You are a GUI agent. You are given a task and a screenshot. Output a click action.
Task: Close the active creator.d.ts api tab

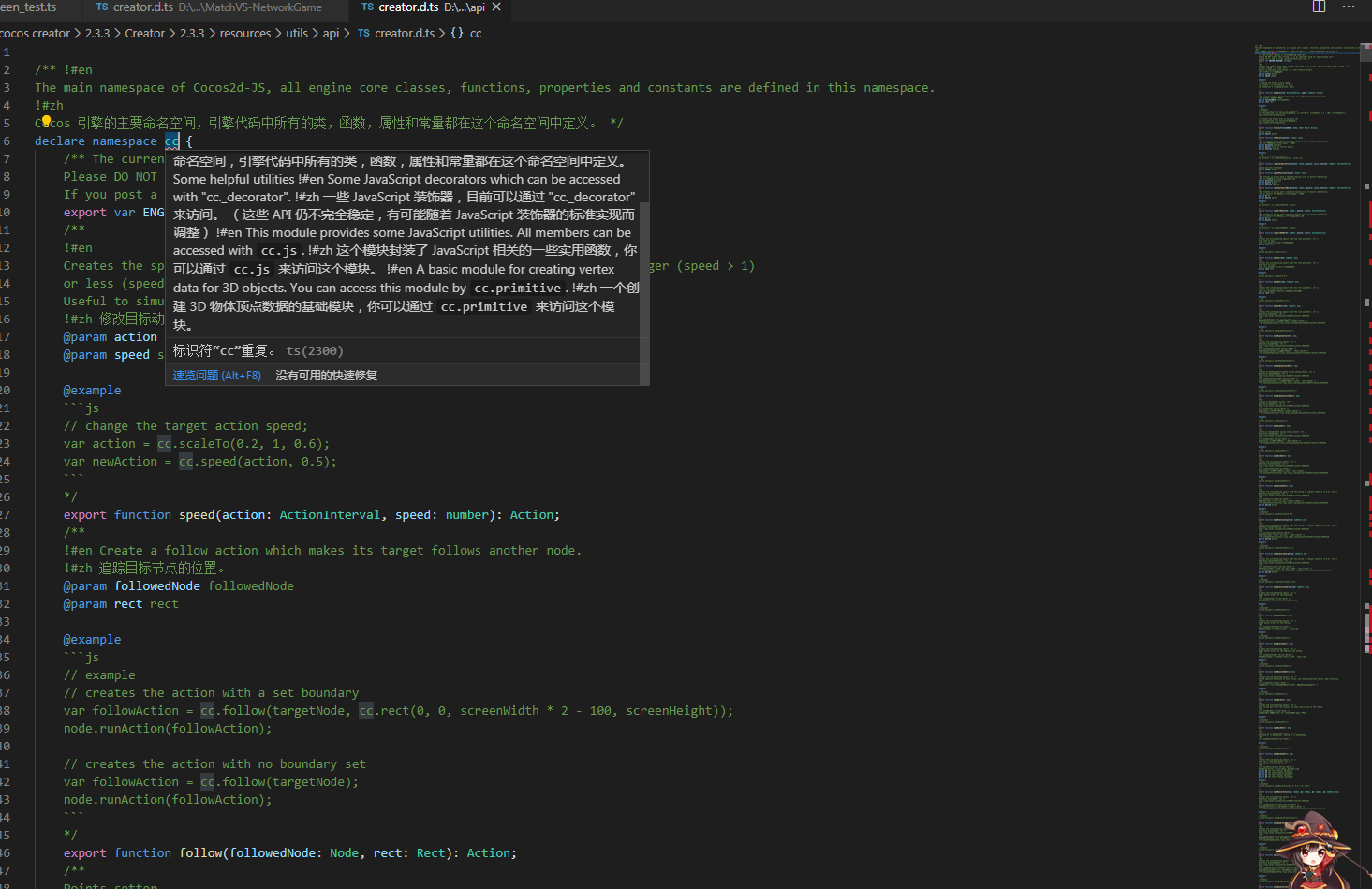pos(496,7)
